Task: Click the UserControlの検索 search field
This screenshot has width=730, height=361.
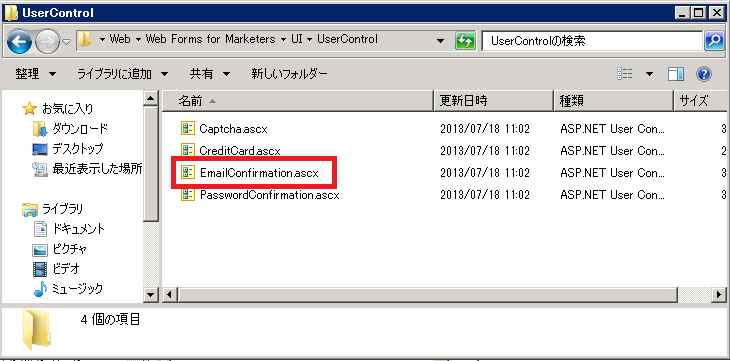Action: pyautogui.click(x=592, y=41)
